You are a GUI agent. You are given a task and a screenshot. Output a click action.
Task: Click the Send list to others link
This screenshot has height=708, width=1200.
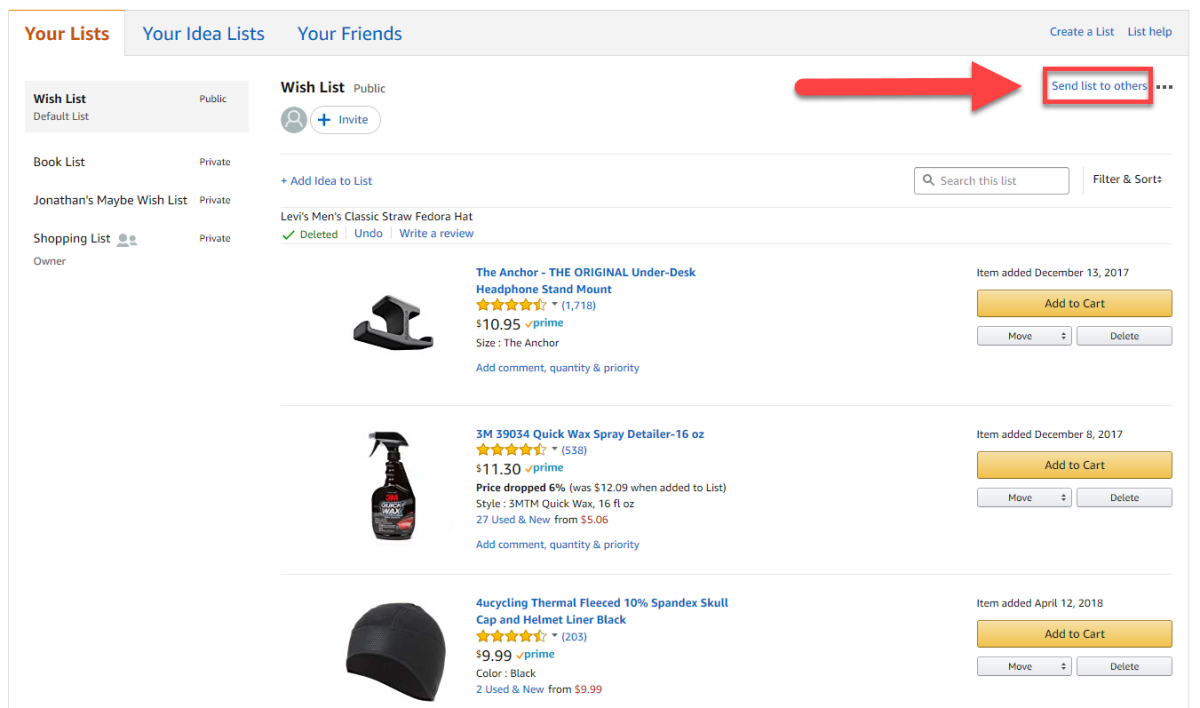point(1098,86)
